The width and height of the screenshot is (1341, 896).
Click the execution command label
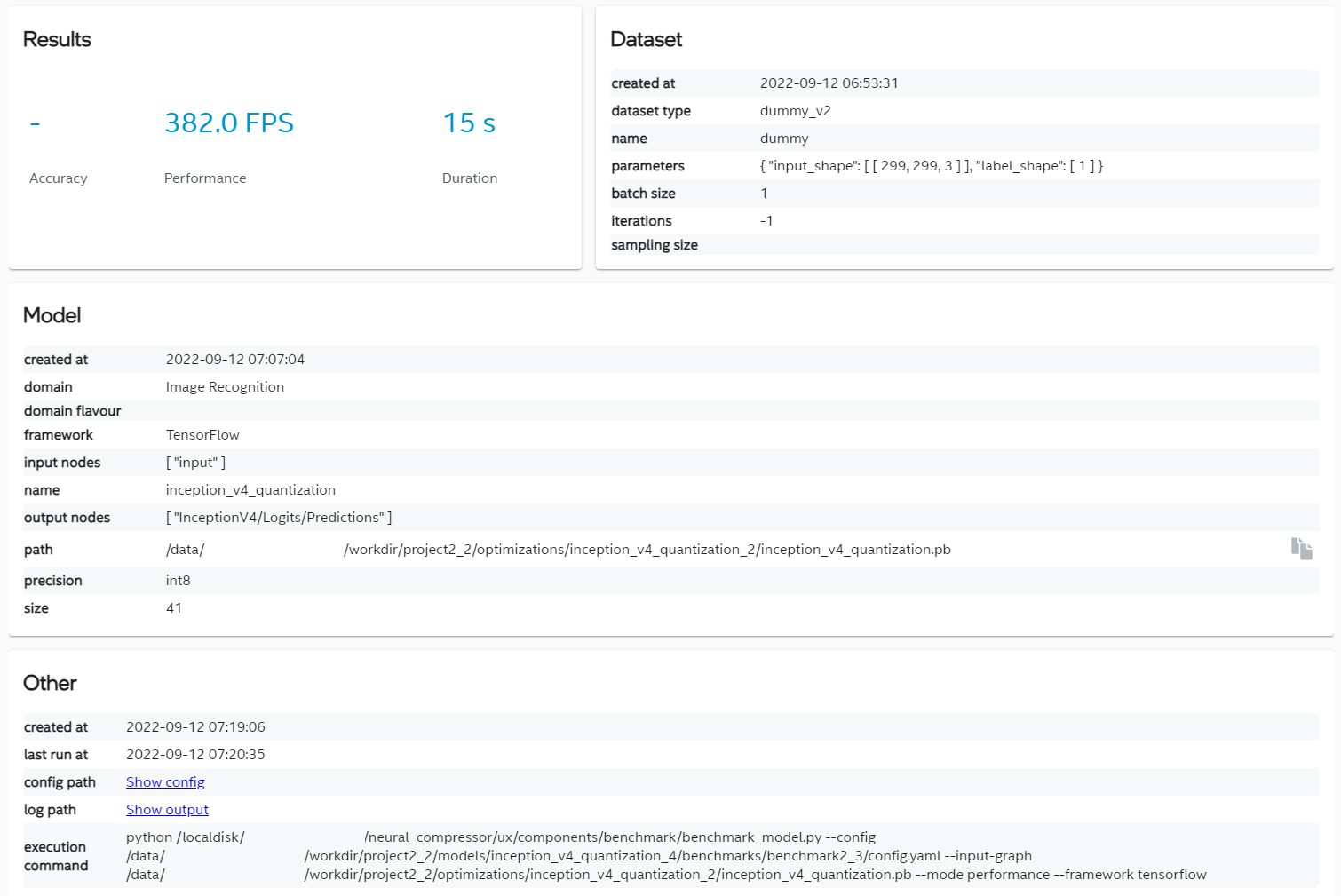[x=56, y=856]
